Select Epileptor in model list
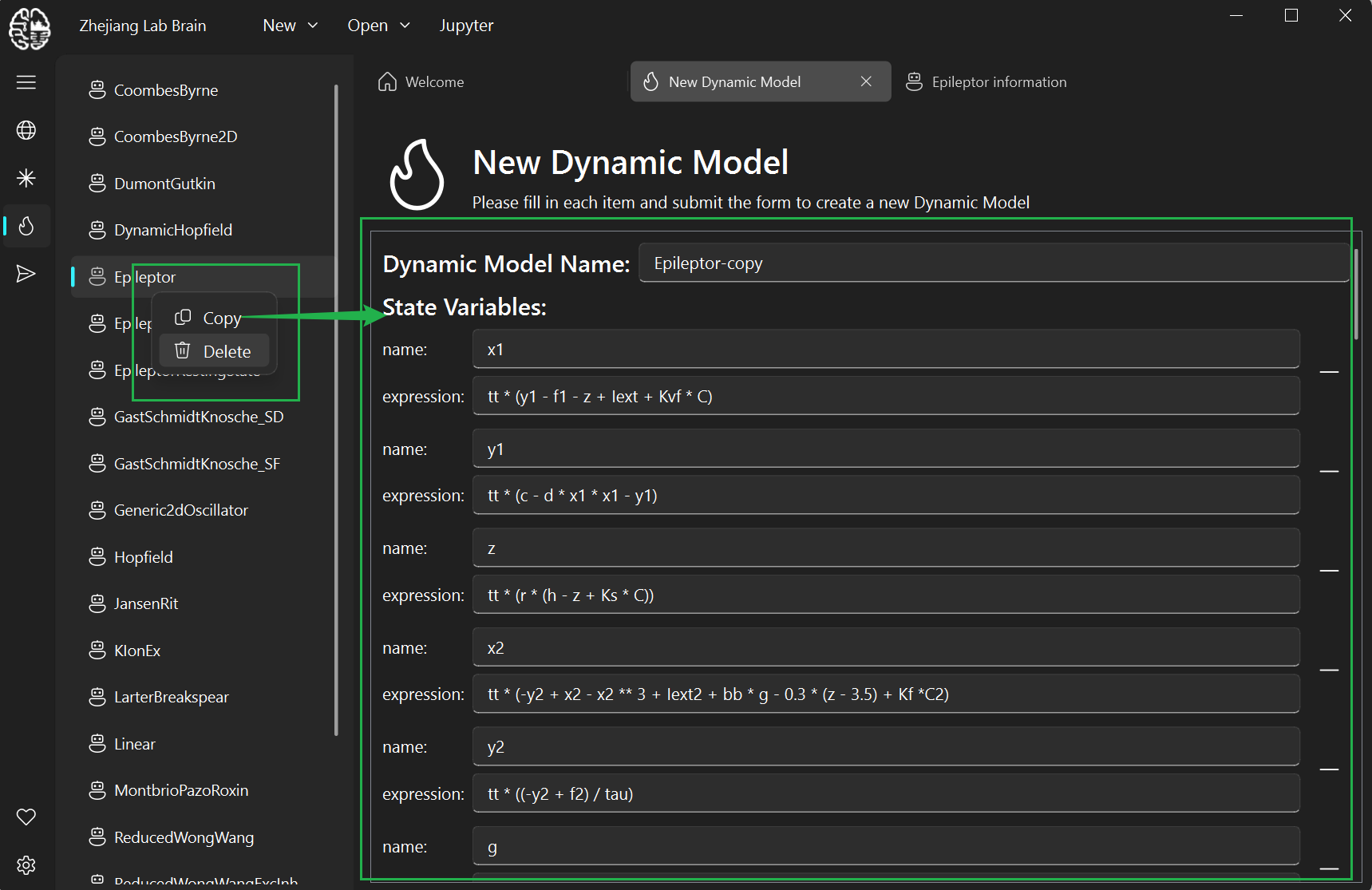 (203, 277)
